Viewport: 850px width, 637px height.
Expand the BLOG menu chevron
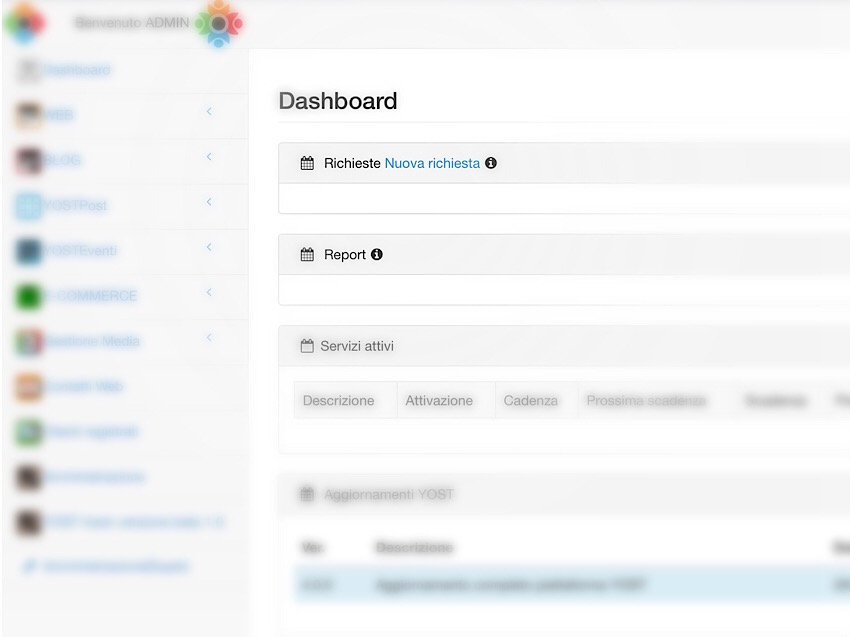click(x=209, y=157)
